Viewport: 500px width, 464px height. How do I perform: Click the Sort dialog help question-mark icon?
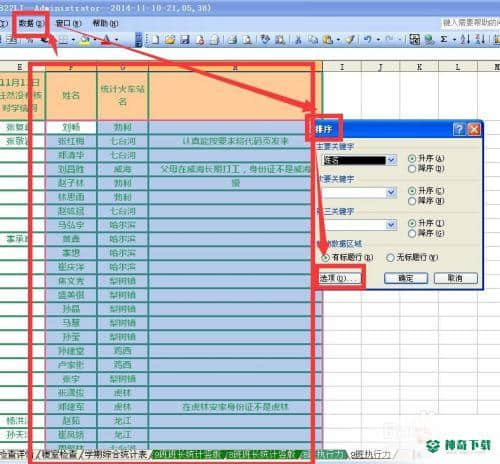pos(459,129)
